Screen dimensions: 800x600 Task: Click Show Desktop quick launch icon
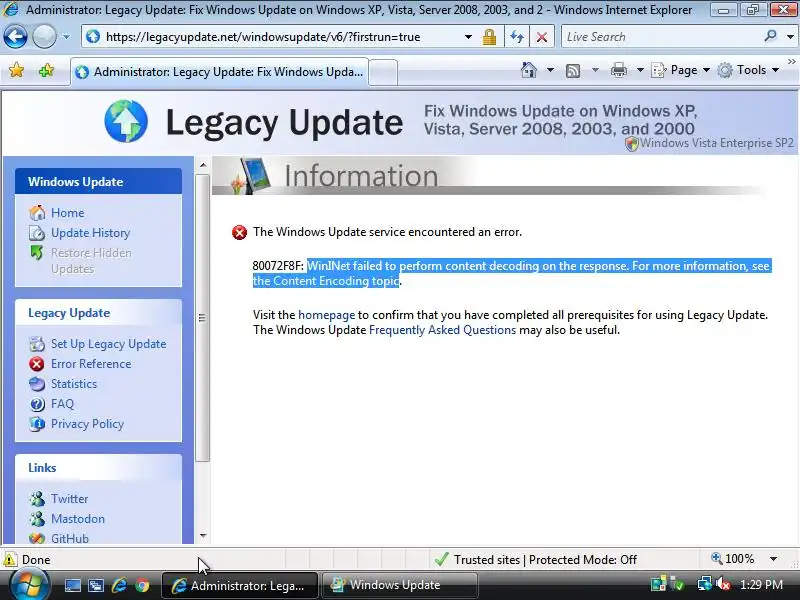point(72,585)
